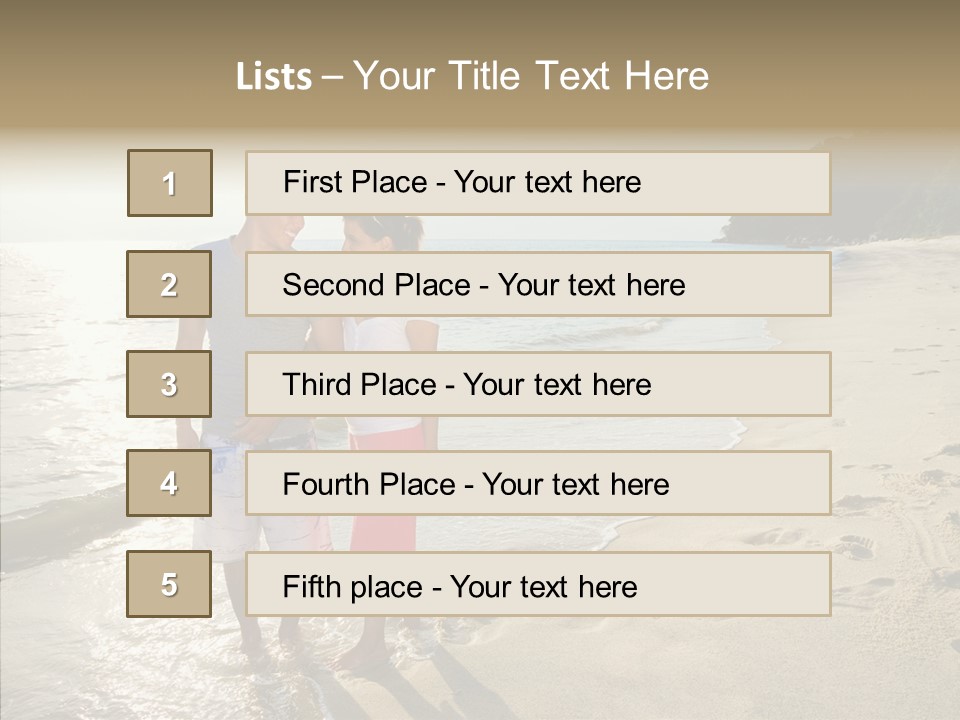Select the Third Place text box
The image size is (960, 720).
(538, 384)
